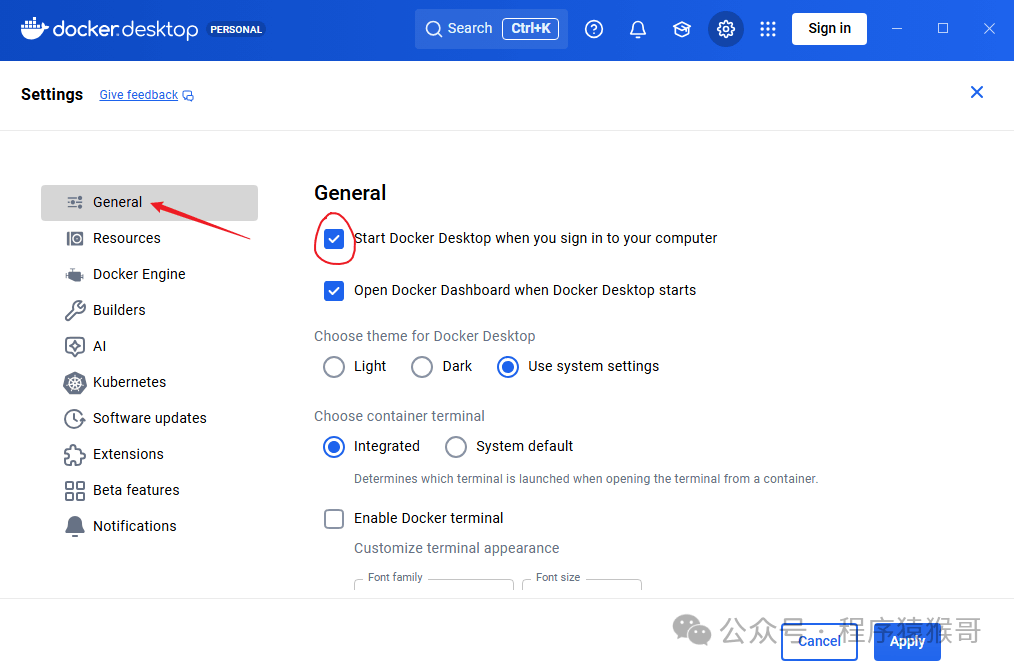Select the Light theme option
Viewport: 1014px width, 672px height.
pyautogui.click(x=334, y=367)
